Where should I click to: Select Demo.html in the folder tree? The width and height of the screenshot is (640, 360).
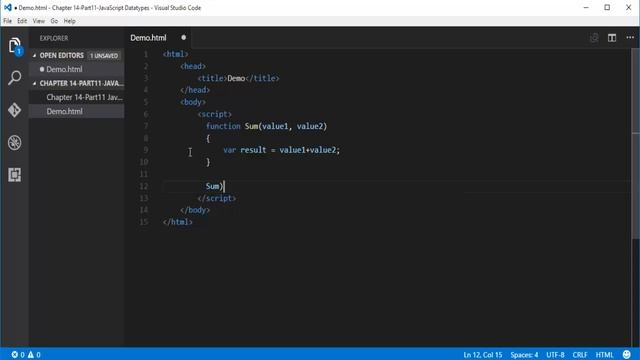76,111
